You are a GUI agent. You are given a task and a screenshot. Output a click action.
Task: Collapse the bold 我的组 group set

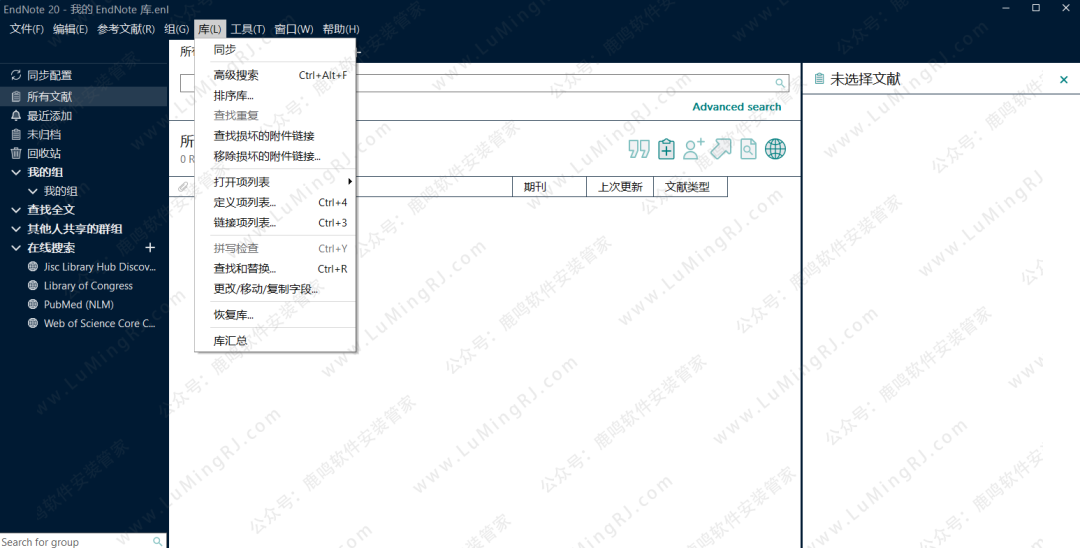tap(16, 172)
